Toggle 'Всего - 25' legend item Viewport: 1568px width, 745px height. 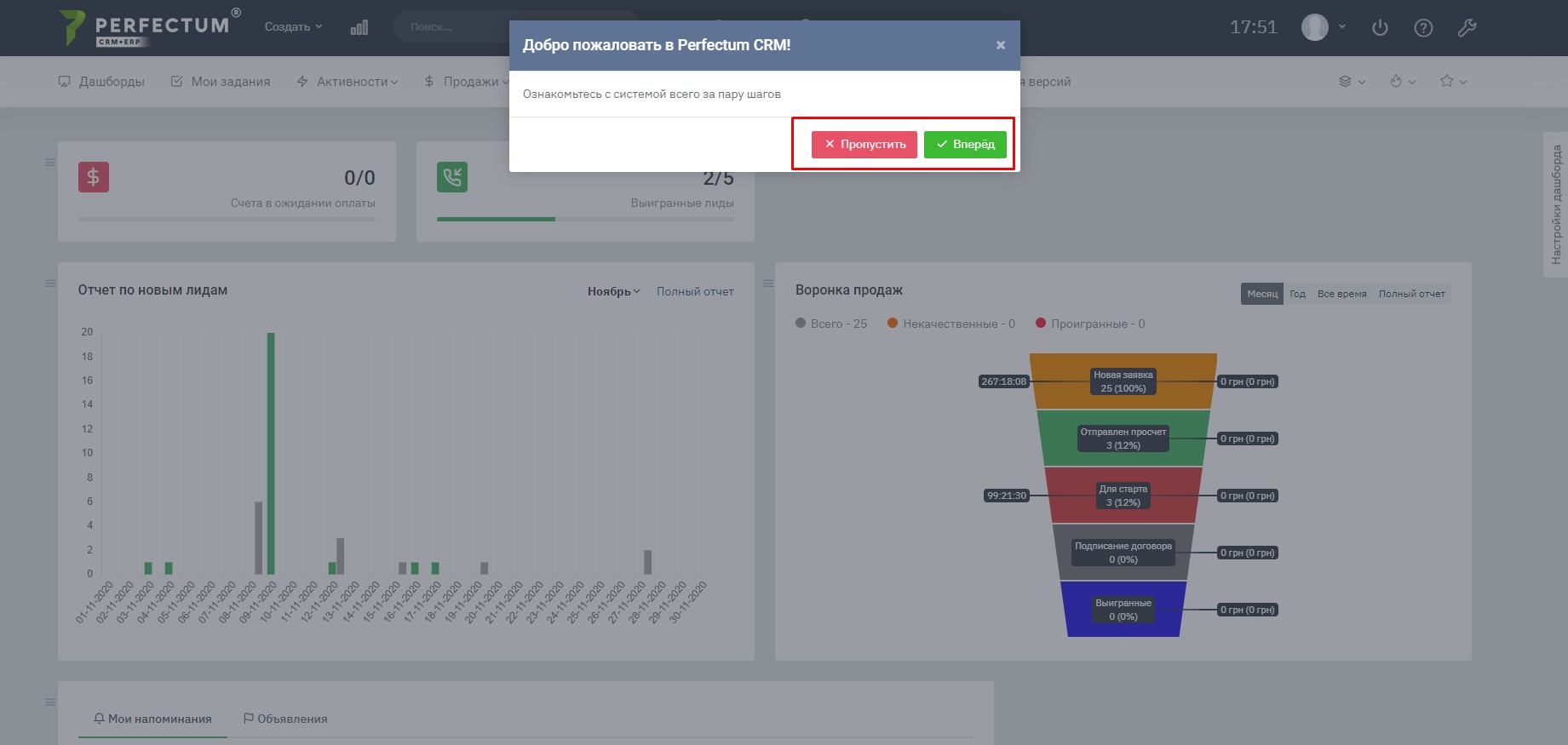831,324
